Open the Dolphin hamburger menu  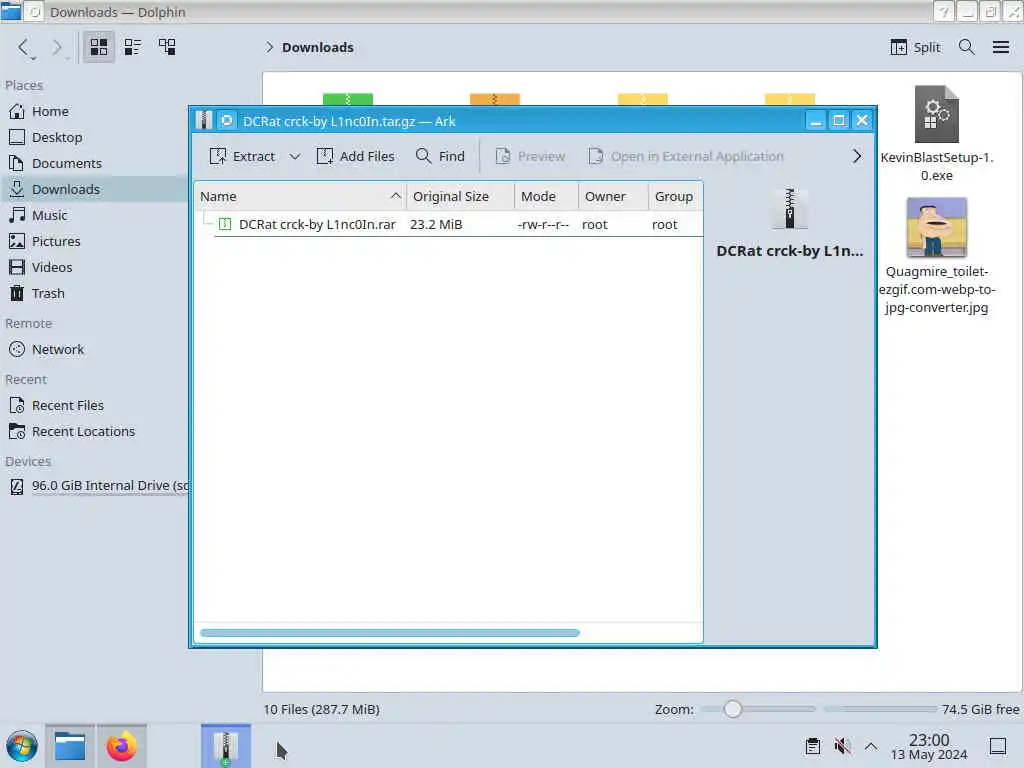[1000, 48]
